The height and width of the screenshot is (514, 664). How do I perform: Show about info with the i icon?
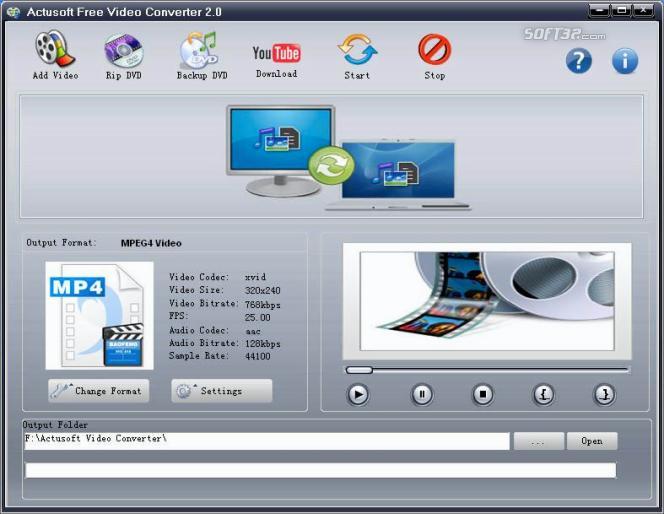click(625, 61)
